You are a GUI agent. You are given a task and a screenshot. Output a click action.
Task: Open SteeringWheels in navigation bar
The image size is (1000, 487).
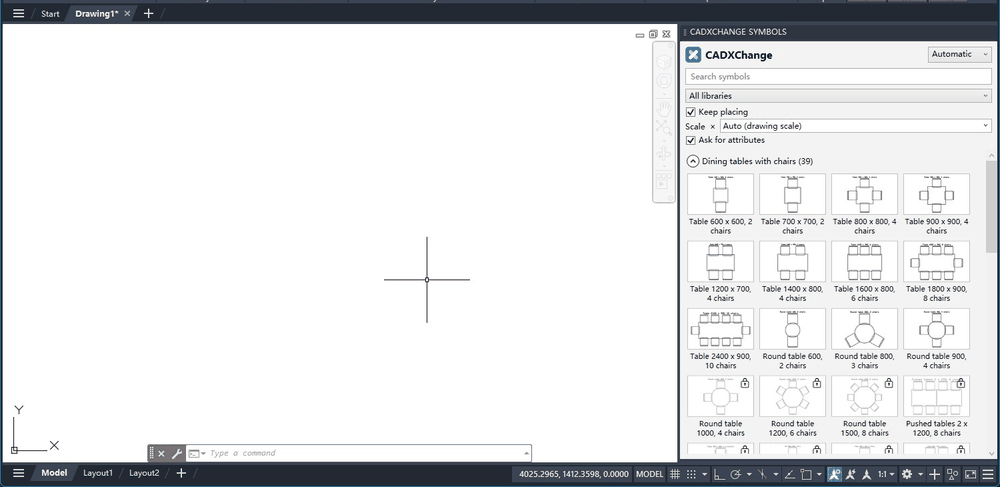[x=664, y=82]
